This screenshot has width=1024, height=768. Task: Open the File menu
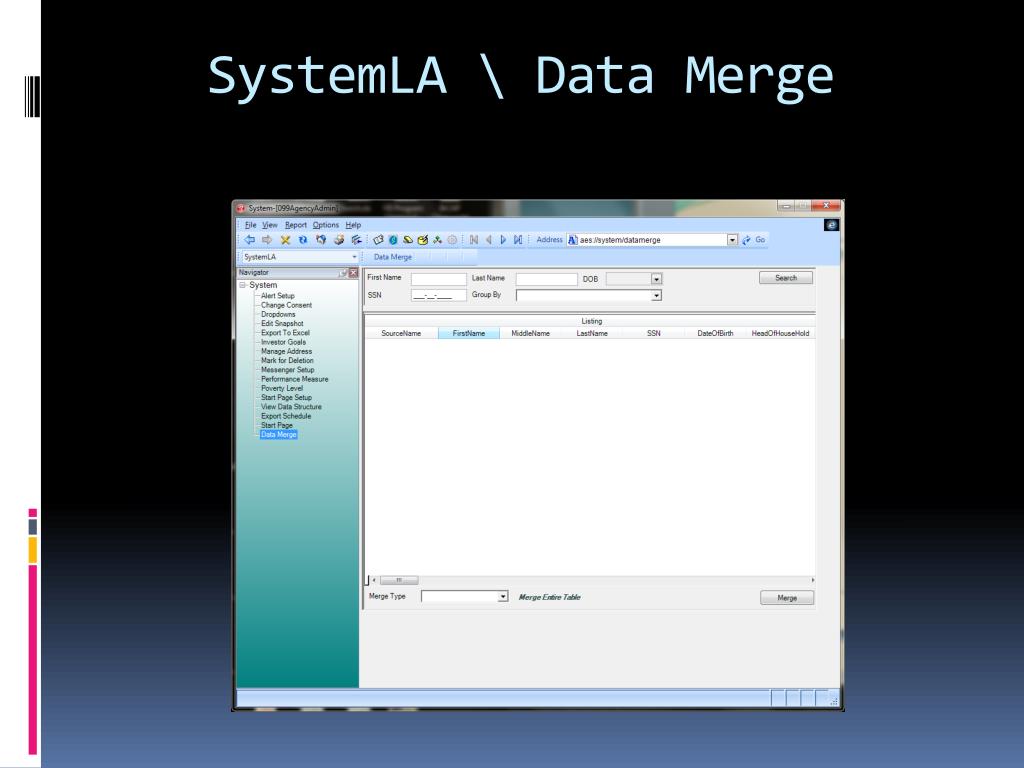pos(251,225)
